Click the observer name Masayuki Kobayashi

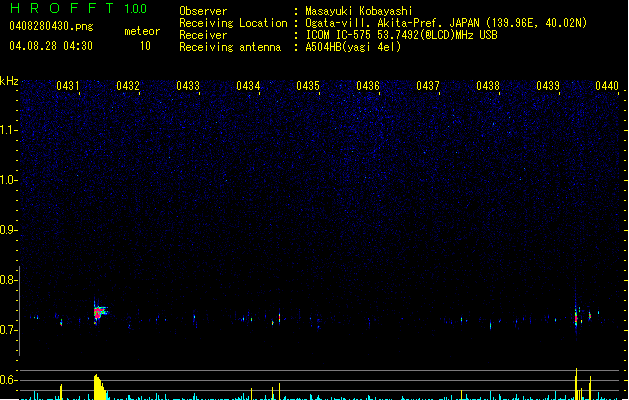(x=359, y=11)
